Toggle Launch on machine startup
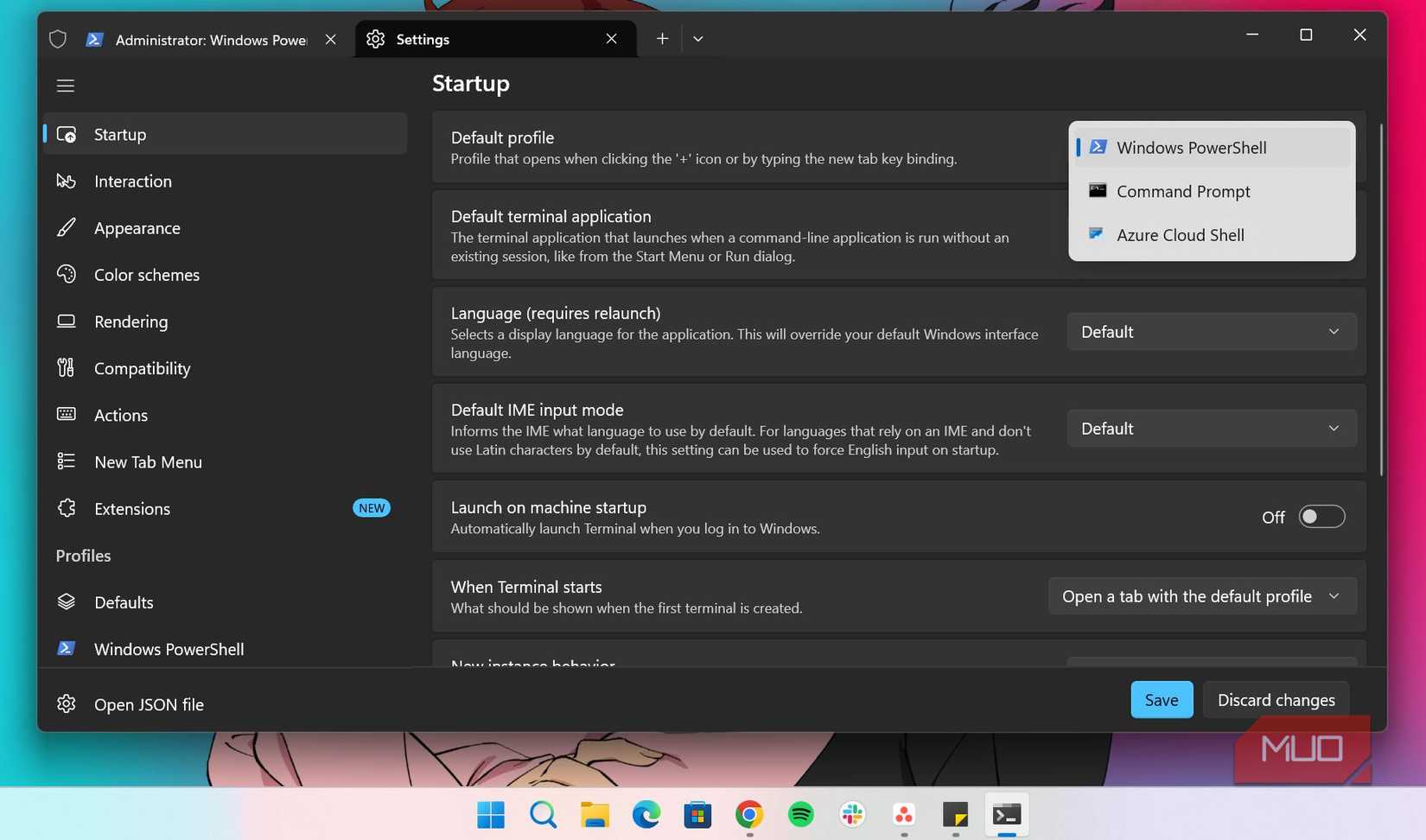The height and width of the screenshot is (840, 1426). (x=1321, y=517)
